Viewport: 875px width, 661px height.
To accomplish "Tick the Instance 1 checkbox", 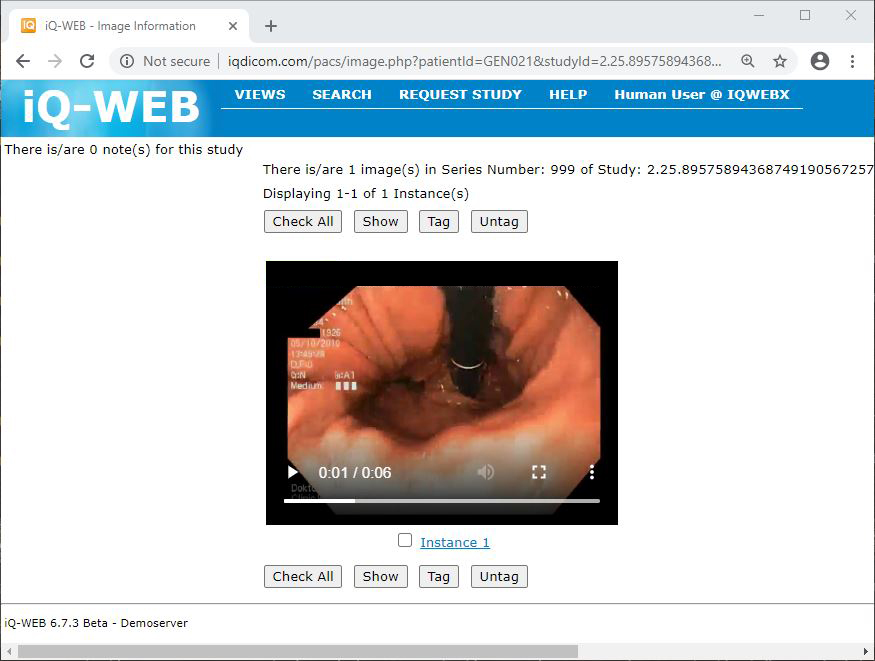I will [405, 540].
